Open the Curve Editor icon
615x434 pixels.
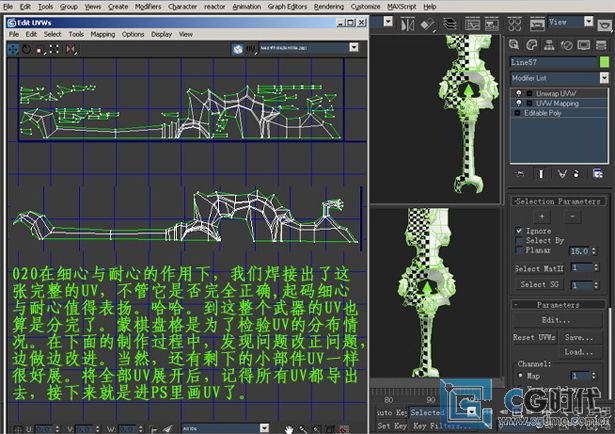coord(472,25)
